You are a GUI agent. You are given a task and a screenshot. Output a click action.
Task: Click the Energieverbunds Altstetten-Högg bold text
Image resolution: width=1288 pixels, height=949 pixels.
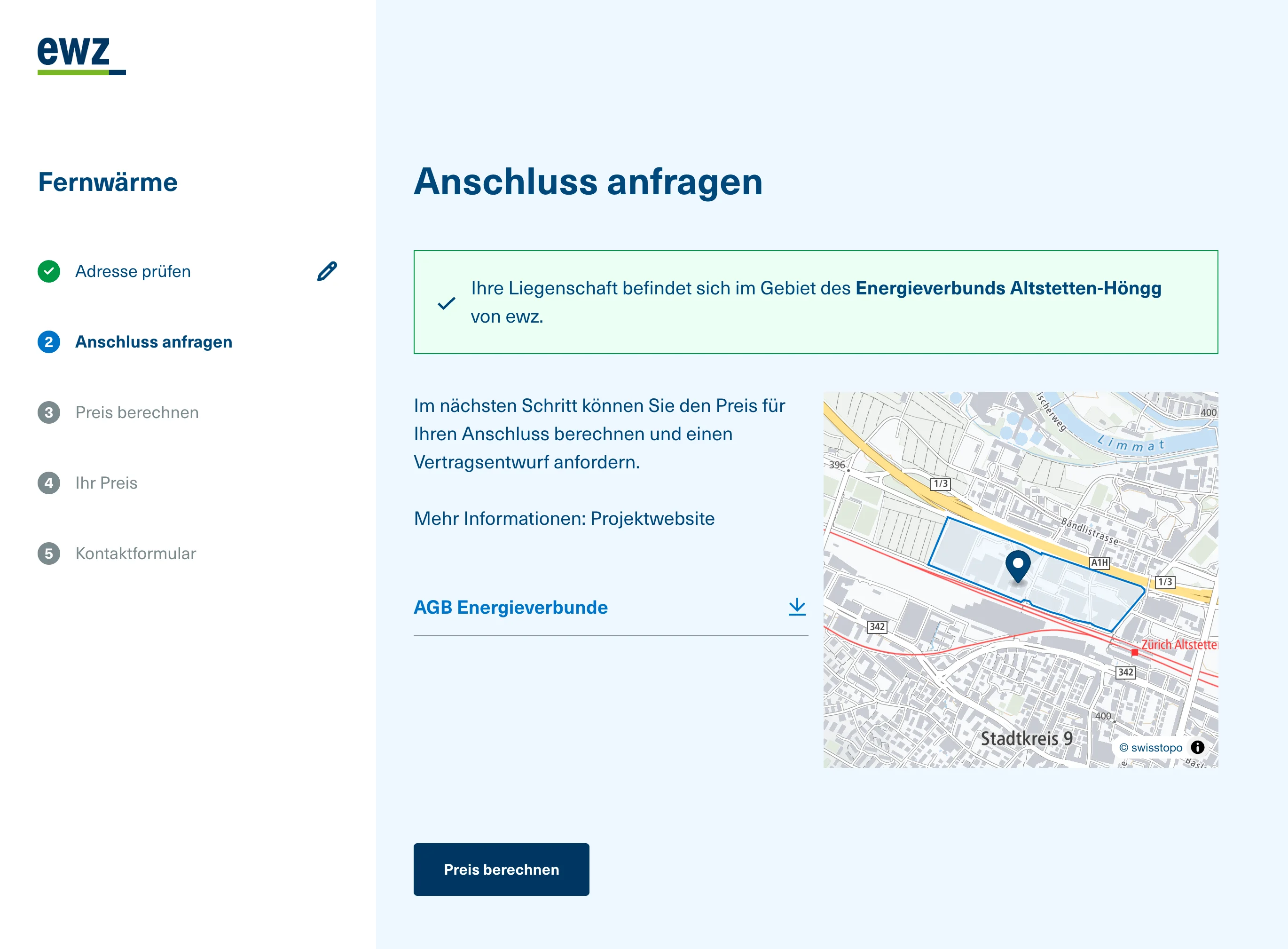coord(1008,288)
